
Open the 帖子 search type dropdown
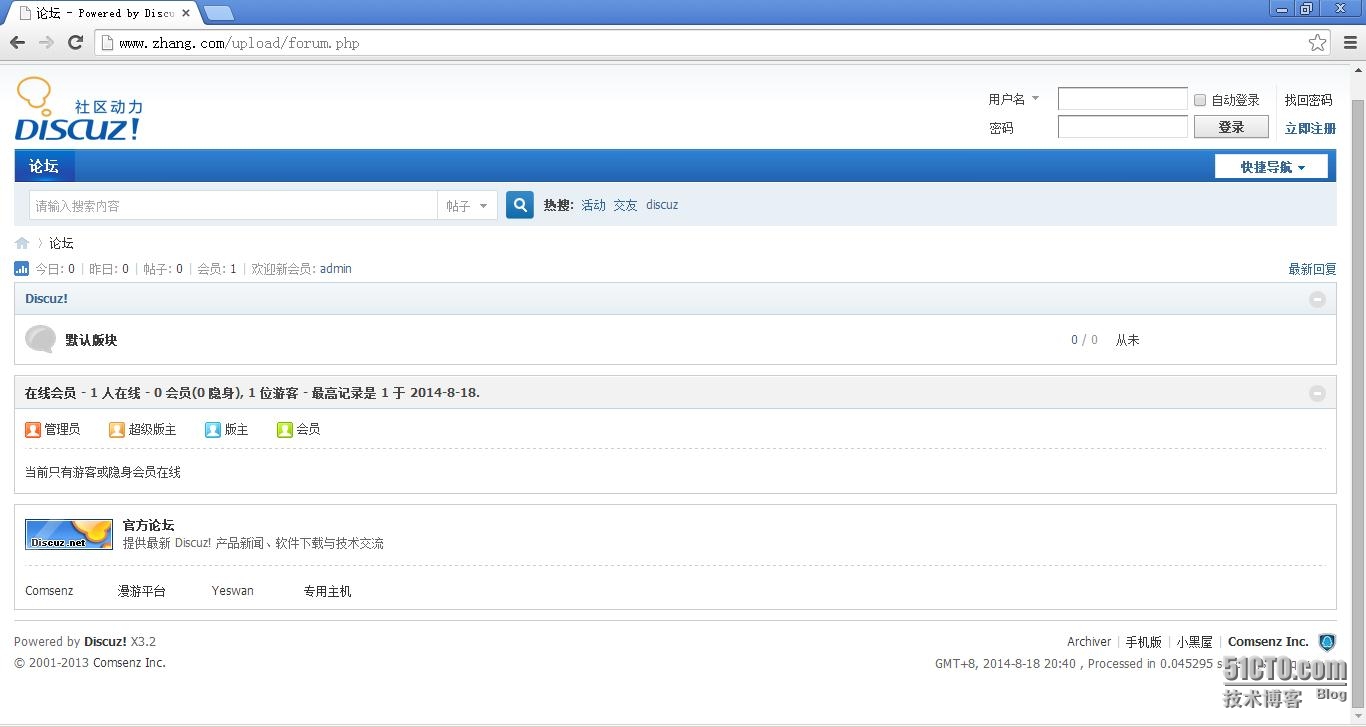pyautogui.click(x=467, y=205)
